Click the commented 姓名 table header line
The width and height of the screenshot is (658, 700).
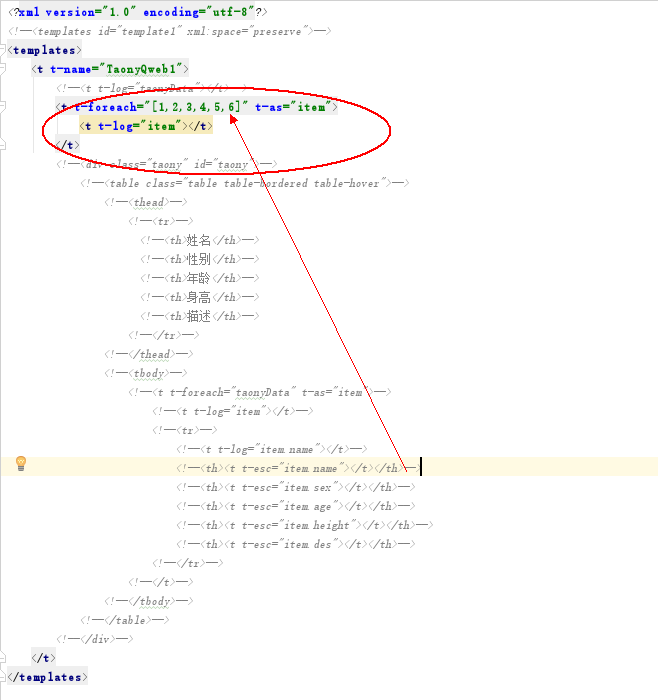pos(200,240)
